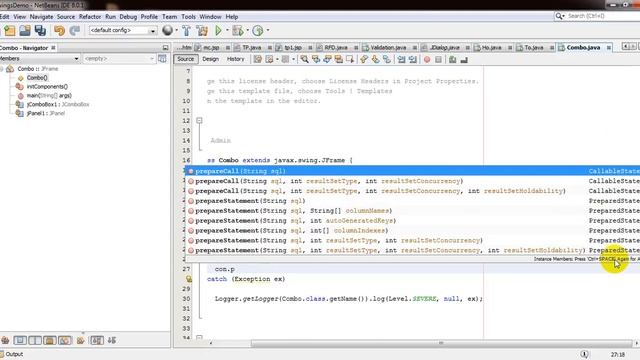Toggle Sort by Name in Navigator

click(97, 340)
